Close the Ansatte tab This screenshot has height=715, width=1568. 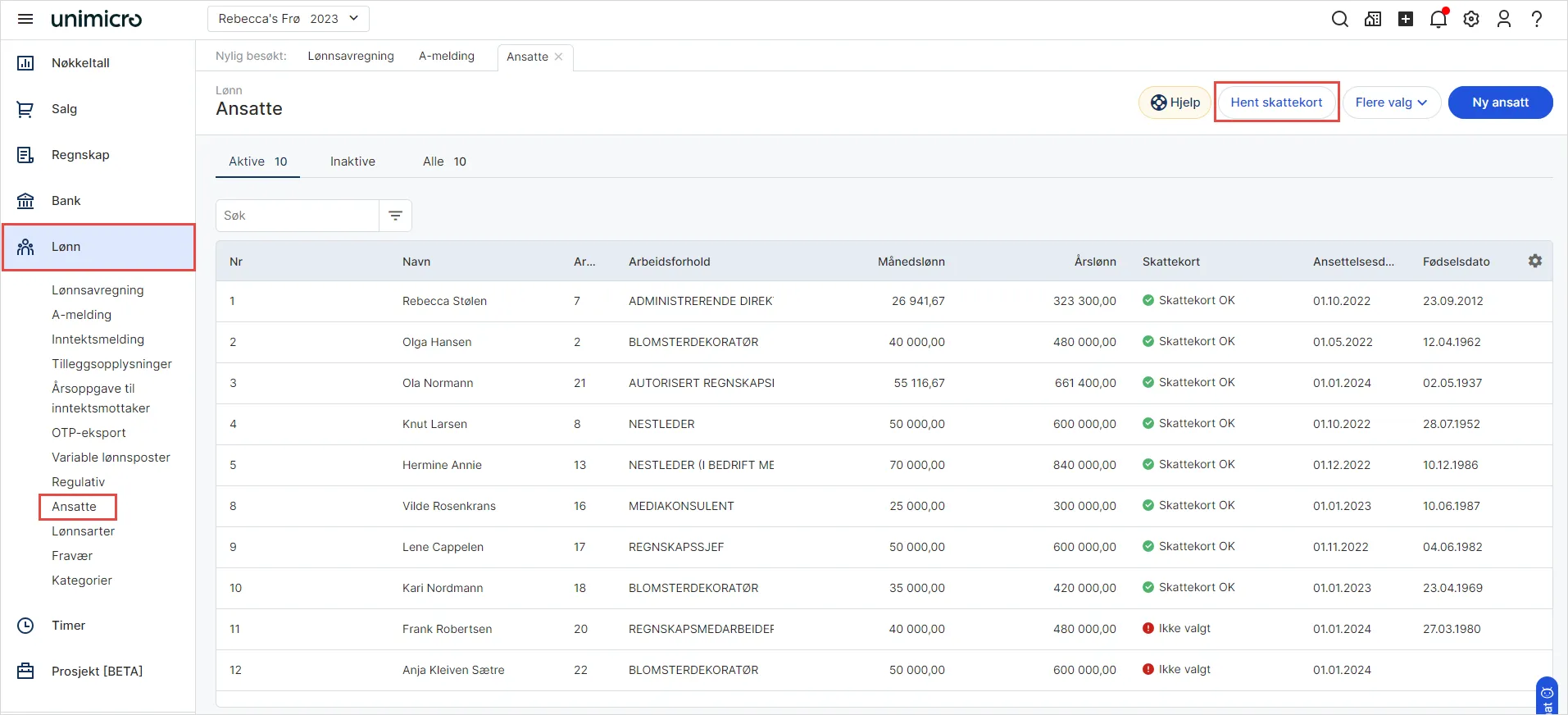pyautogui.click(x=559, y=57)
